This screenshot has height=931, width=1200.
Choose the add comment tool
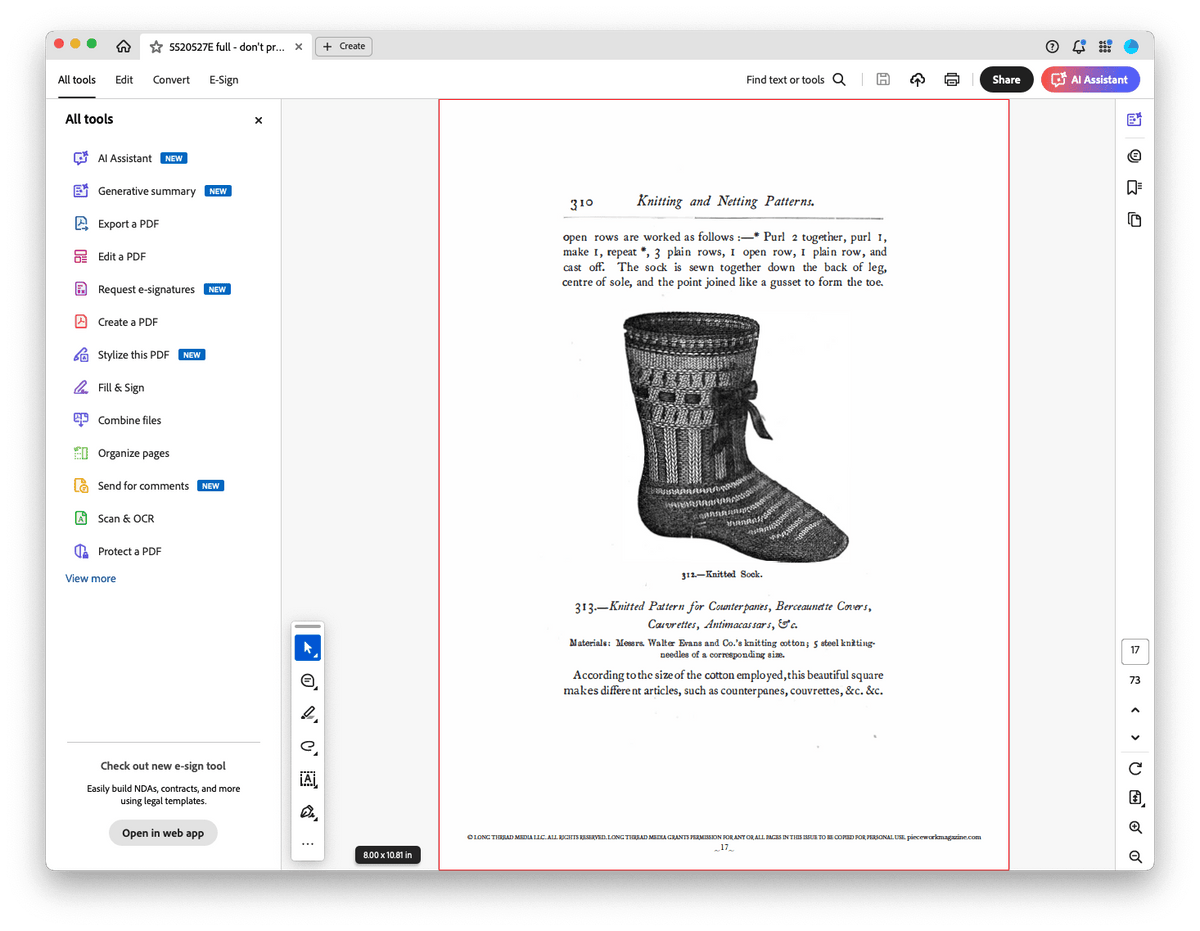(308, 681)
